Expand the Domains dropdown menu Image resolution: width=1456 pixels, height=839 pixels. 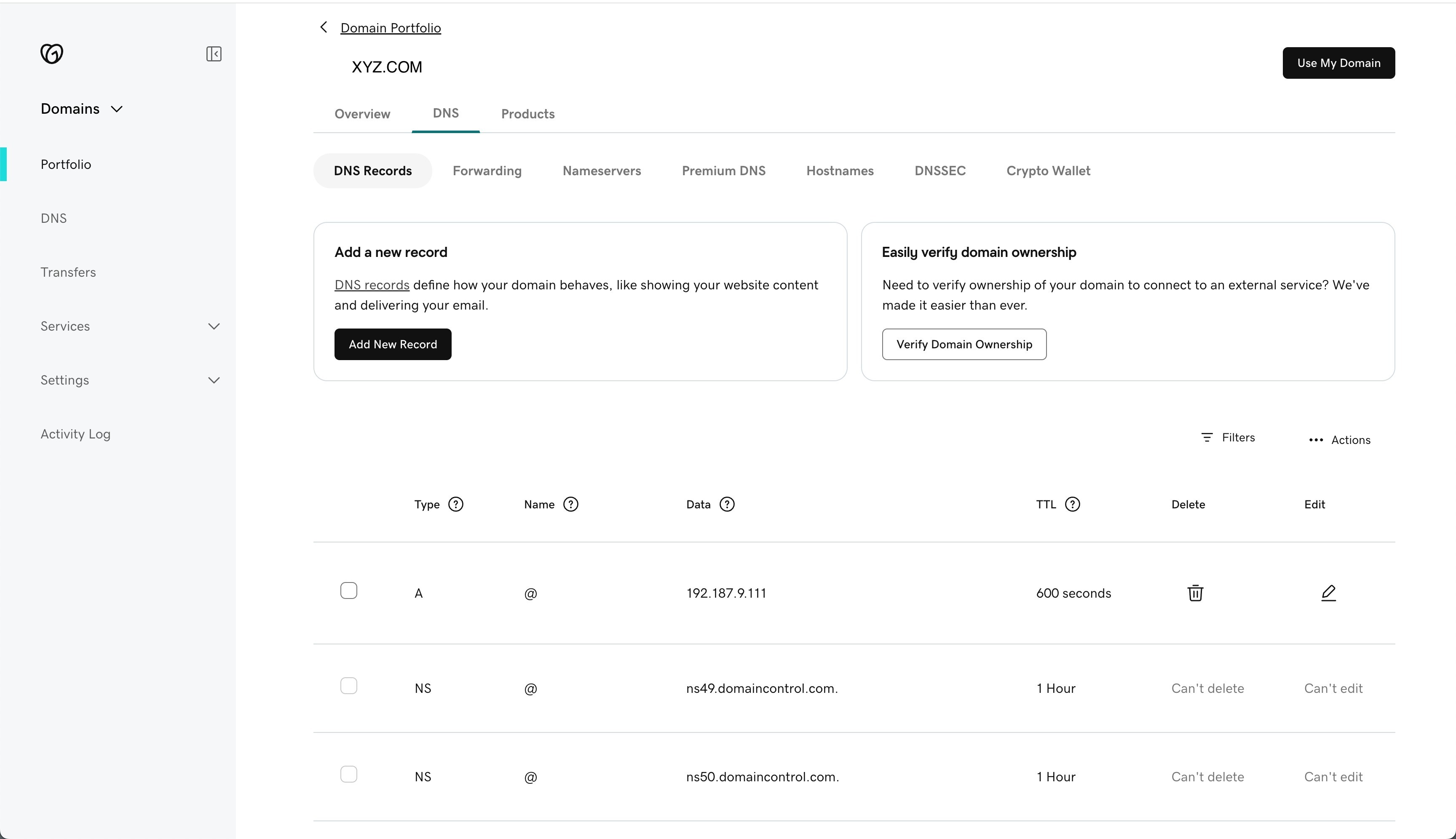pyautogui.click(x=82, y=109)
